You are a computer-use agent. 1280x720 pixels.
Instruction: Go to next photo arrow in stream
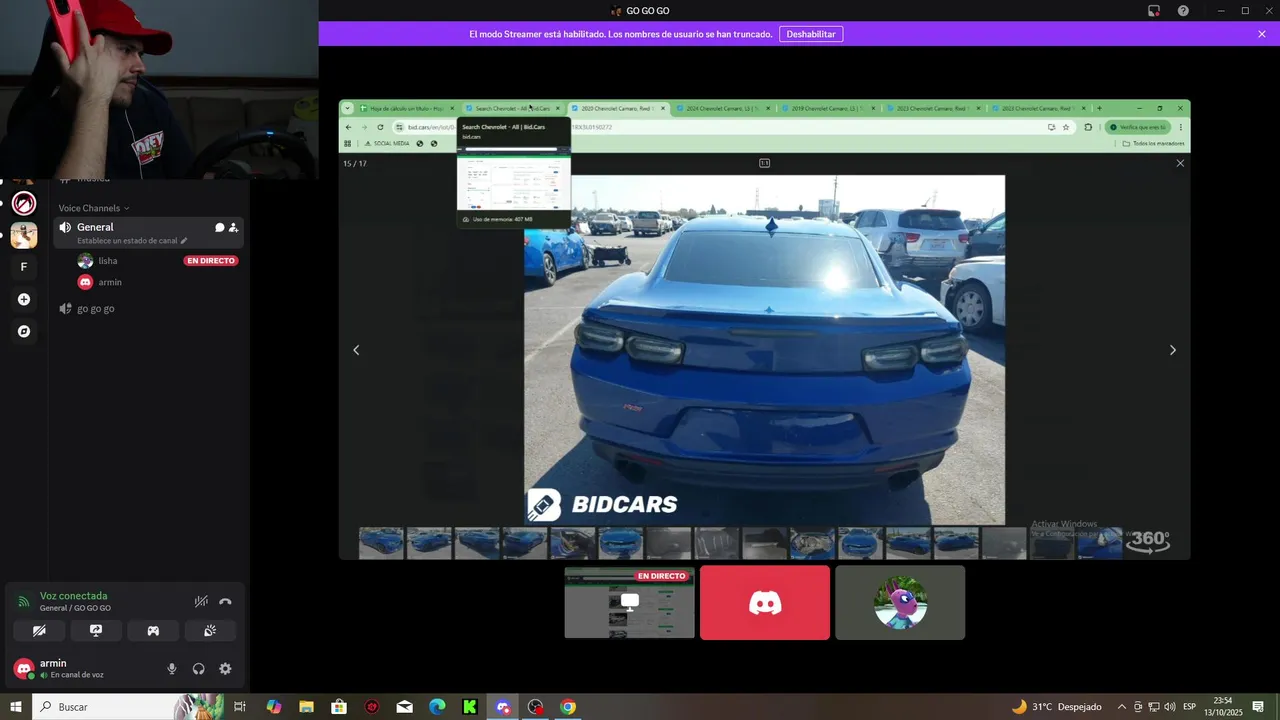pyautogui.click(x=1173, y=350)
